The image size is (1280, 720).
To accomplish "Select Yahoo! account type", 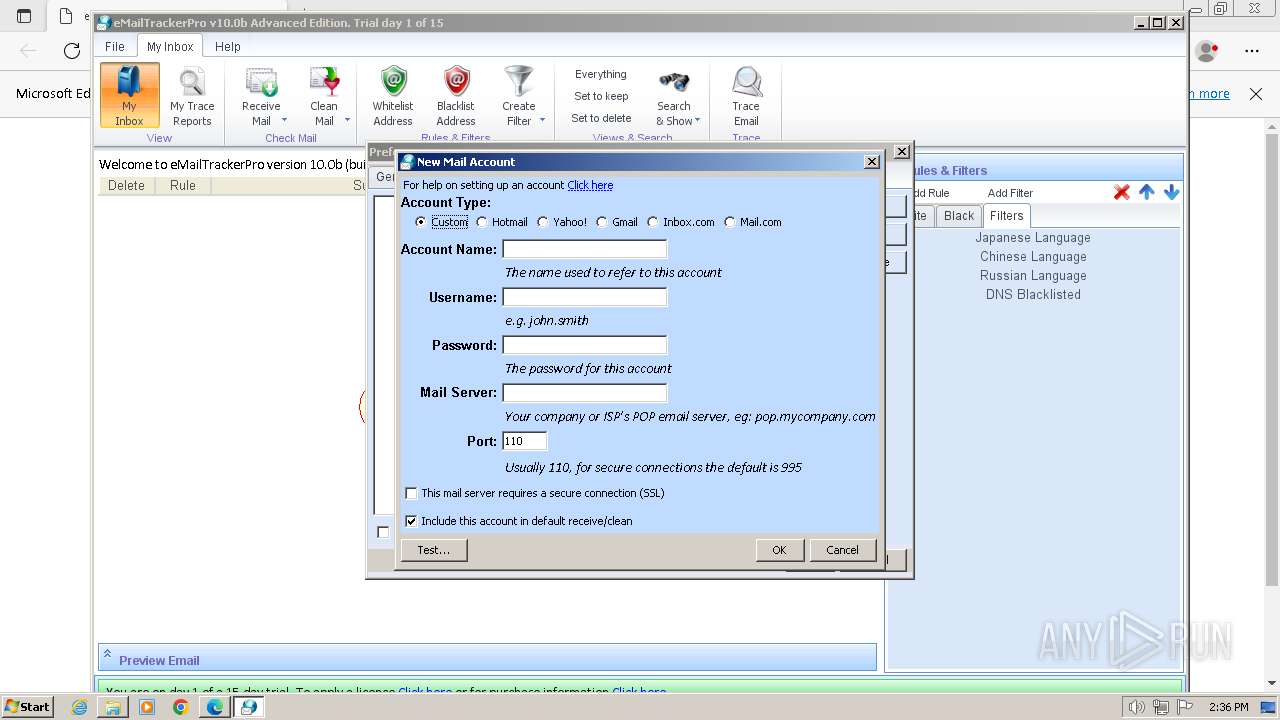I will point(543,222).
